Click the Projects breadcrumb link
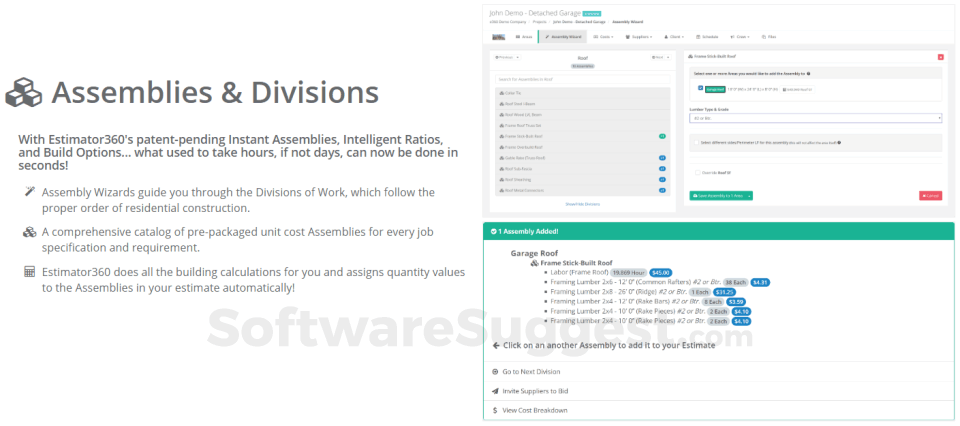The width and height of the screenshot is (960, 426). click(x=539, y=21)
